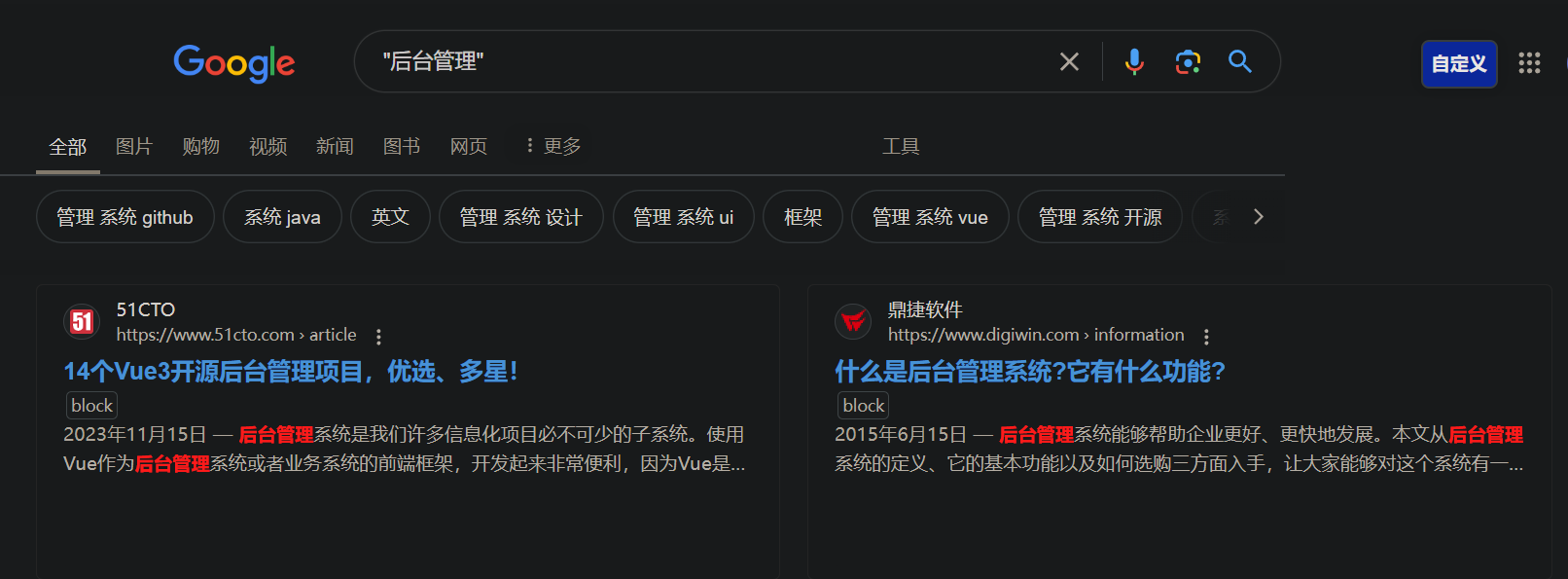Click the 鼎捷软件 site name
This screenshot has width=1568, height=579.
click(925, 309)
